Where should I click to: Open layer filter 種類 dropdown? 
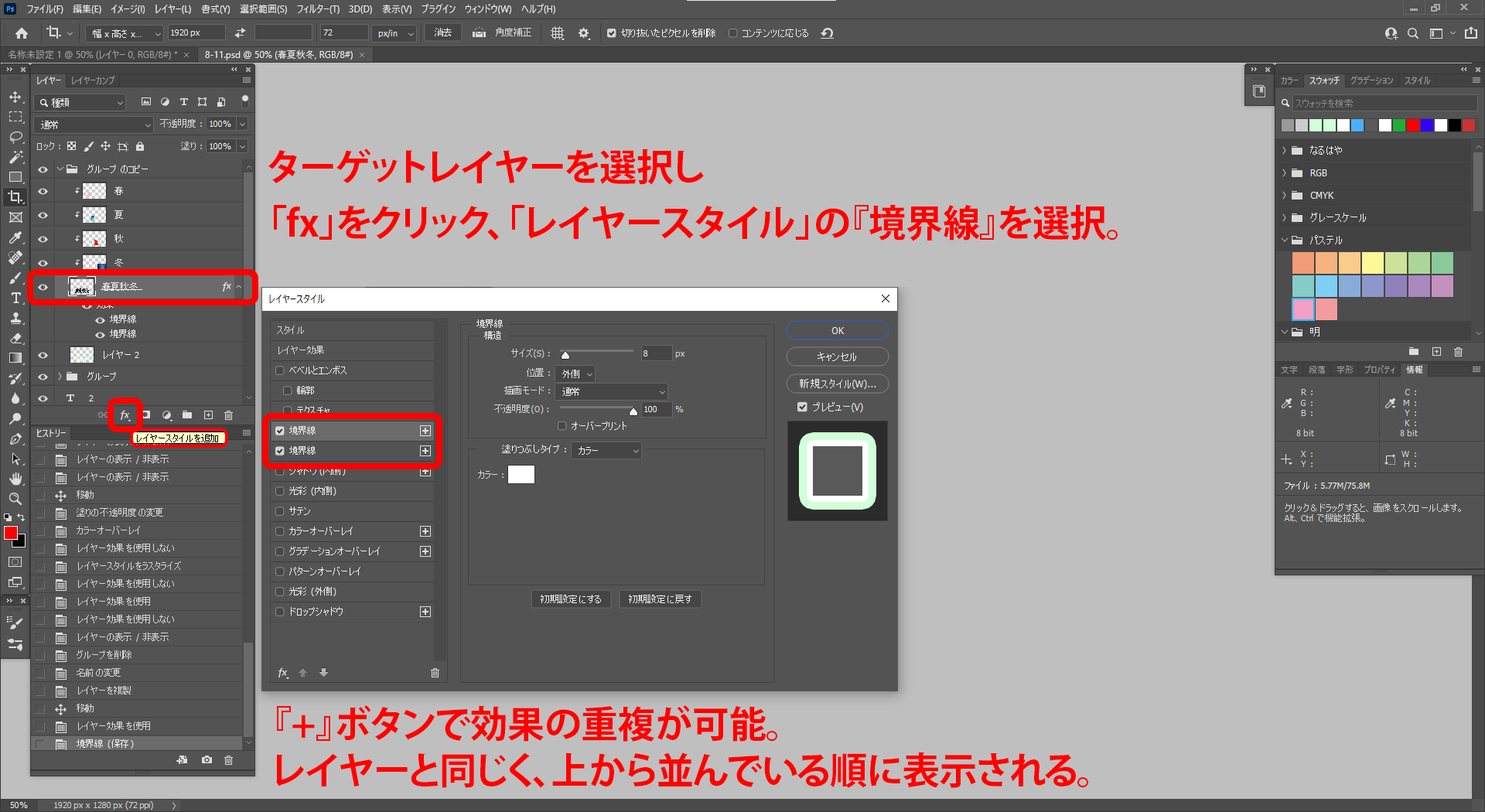81,102
